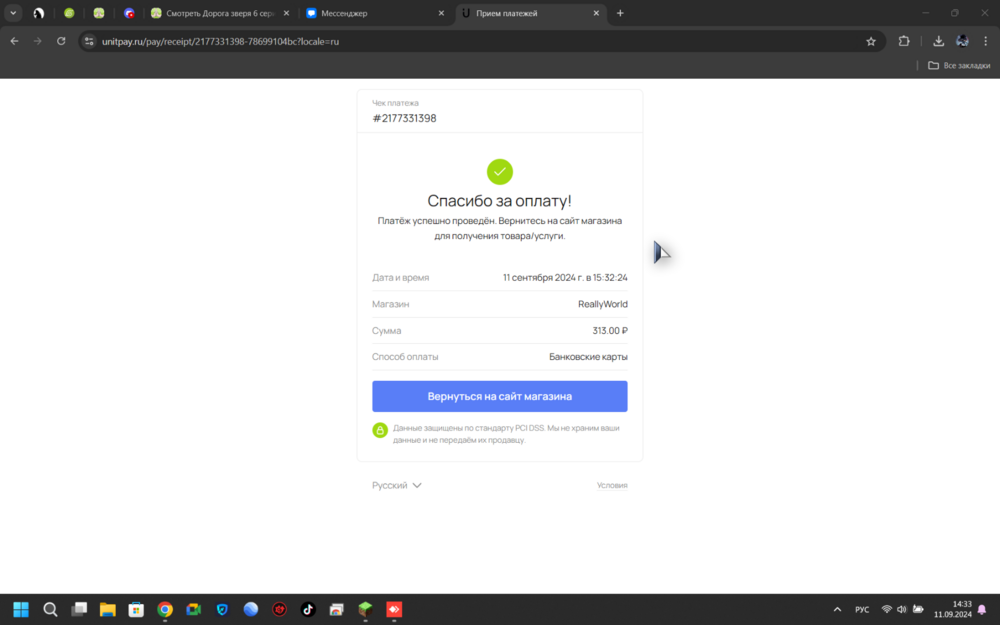Viewport: 1000px width, 625px height.
Task: Open the blue sphere app in the taskbar
Action: [x=251, y=610]
